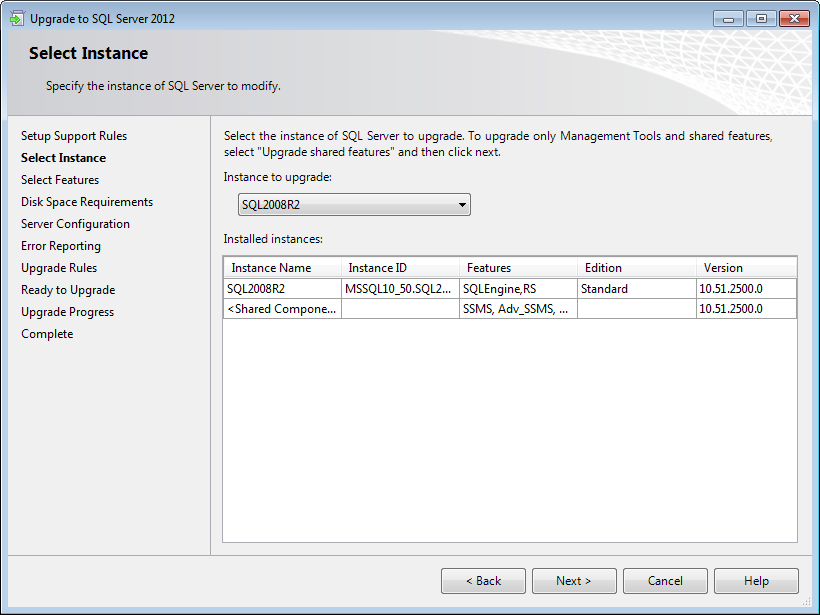
Task: Go to Server Configuration step
Action: pyautogui.click(x=75, y=224)
